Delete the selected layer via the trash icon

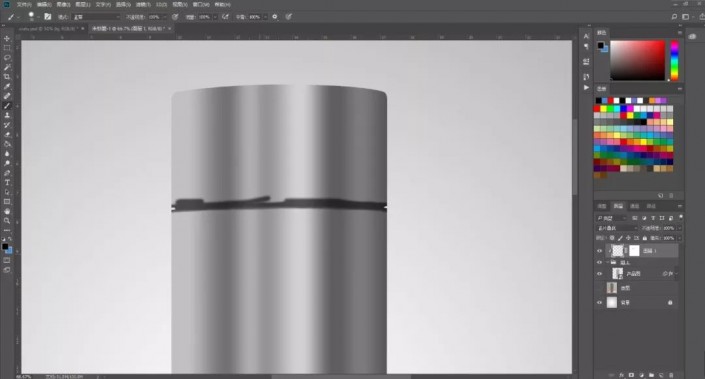click(671, 375)
